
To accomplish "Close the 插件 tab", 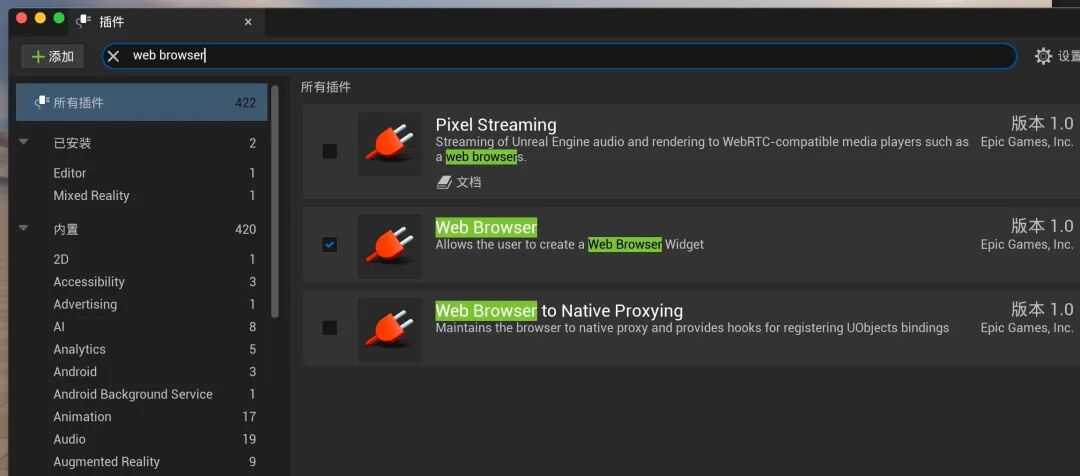I will [x=248, y=22].
